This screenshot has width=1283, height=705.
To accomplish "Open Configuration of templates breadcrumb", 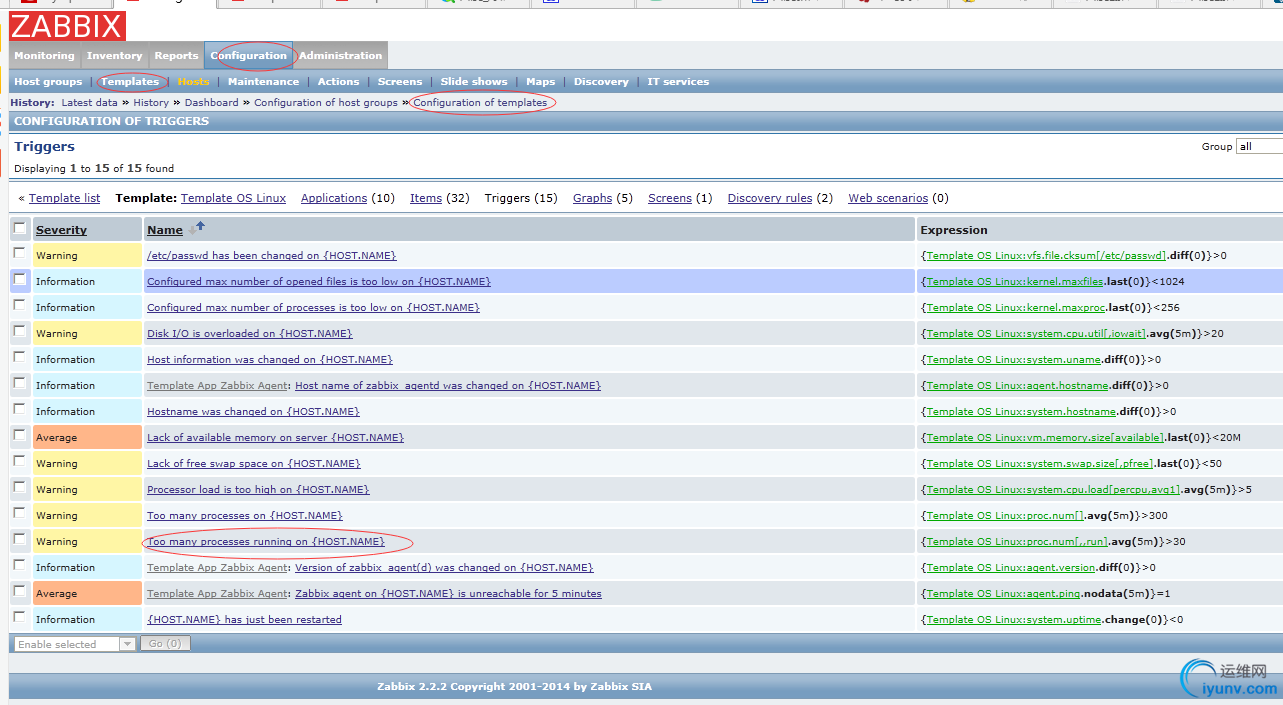I will coord(480,102).
